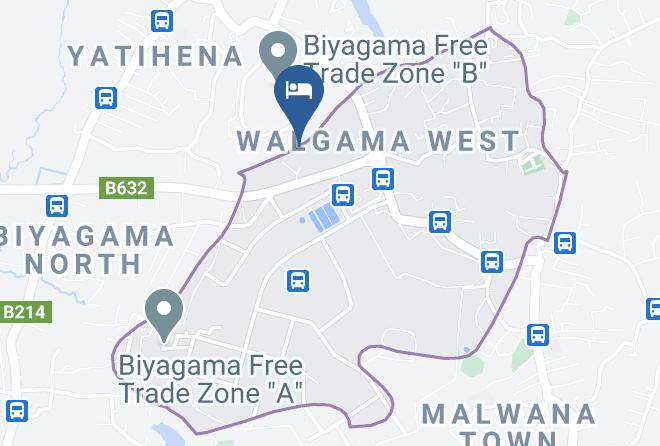Click bus stop beside the blue striped building
This screenshot has height=446, width=660.
(343, 195)
